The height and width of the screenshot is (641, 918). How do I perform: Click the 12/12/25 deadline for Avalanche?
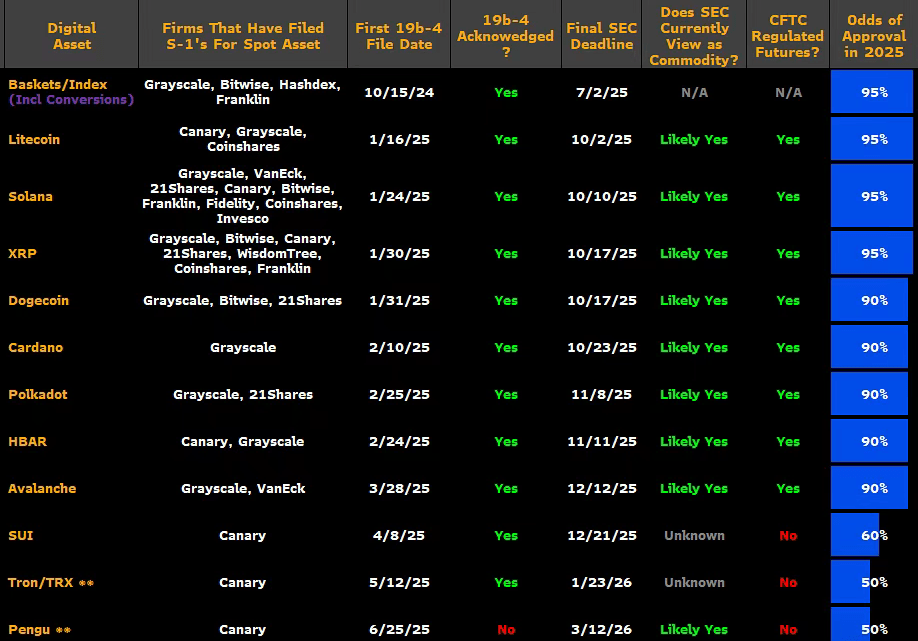click(601, 488)
